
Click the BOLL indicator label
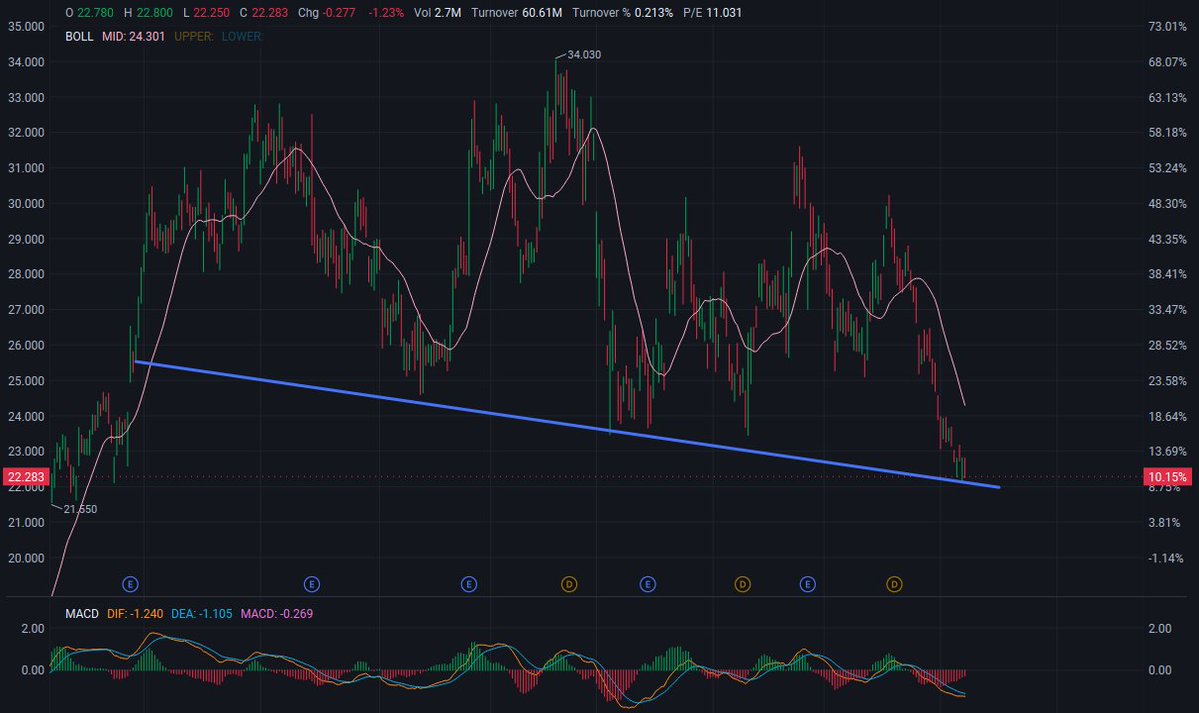[x=79, y=36]
